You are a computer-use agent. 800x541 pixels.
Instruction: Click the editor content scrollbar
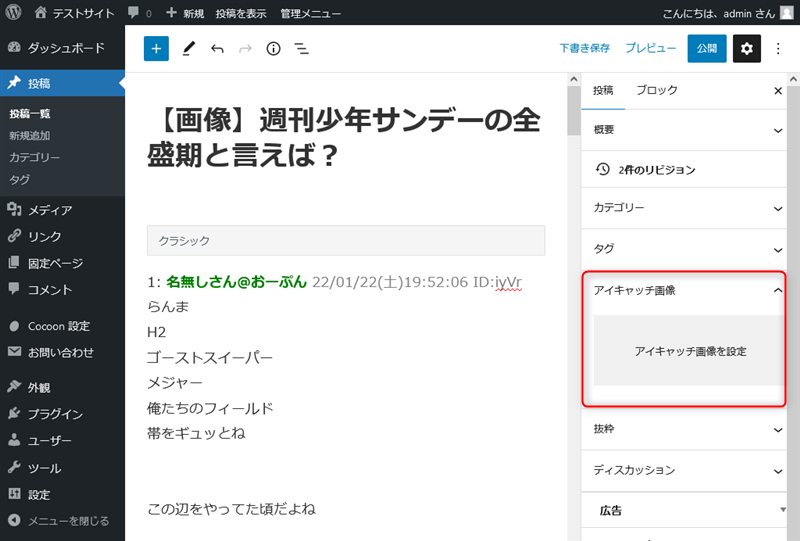(x=574, y=110)
